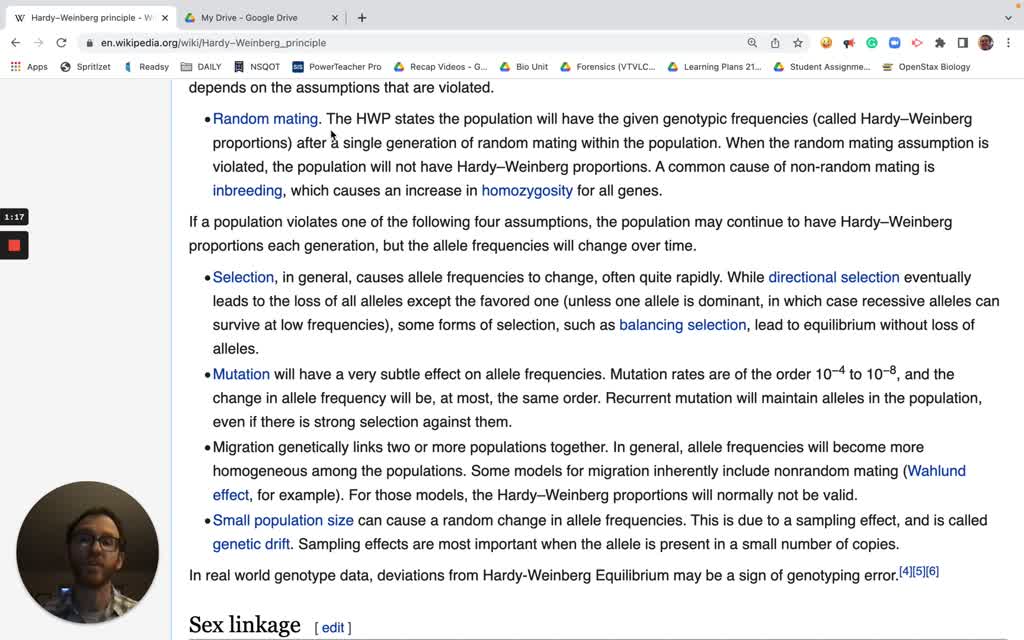The image size is (1024, 640).
Task: Follow the Random mating link
Action: coord(264,118)
